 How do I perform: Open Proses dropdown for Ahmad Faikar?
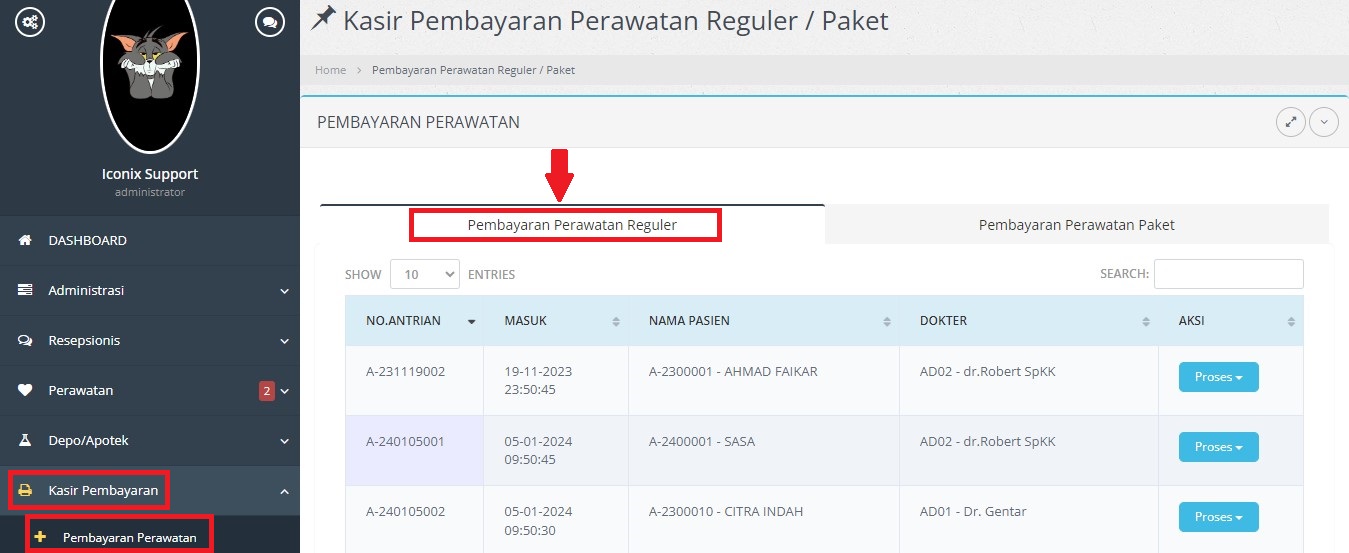[1218, 377]
